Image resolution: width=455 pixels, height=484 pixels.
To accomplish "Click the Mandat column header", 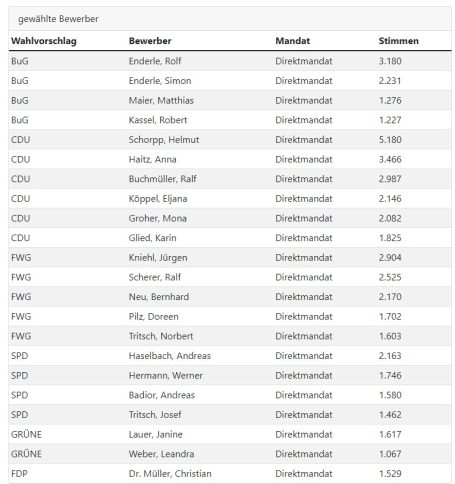I will coord(292,41).
